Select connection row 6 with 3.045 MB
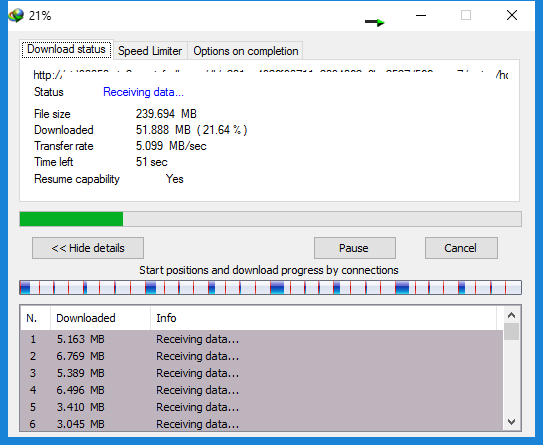 [x=261, y=423]
